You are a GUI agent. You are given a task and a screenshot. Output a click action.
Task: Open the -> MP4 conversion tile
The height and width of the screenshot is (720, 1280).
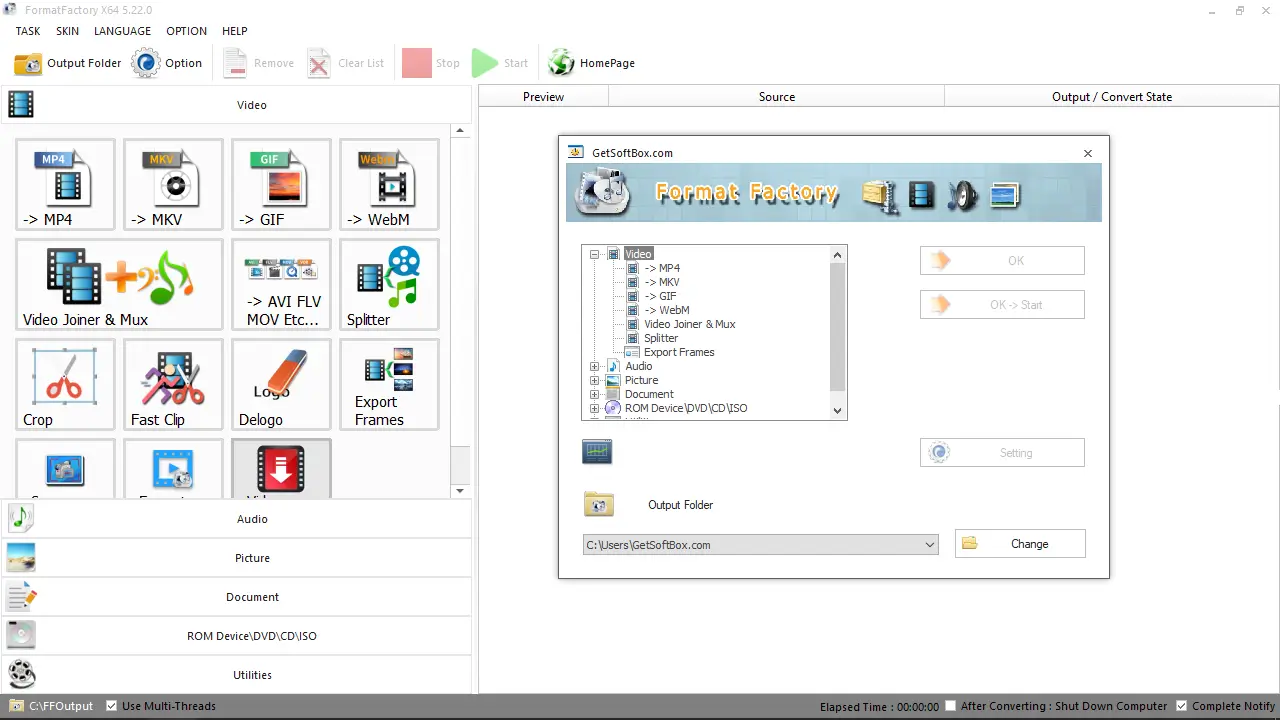coord(66,185)
